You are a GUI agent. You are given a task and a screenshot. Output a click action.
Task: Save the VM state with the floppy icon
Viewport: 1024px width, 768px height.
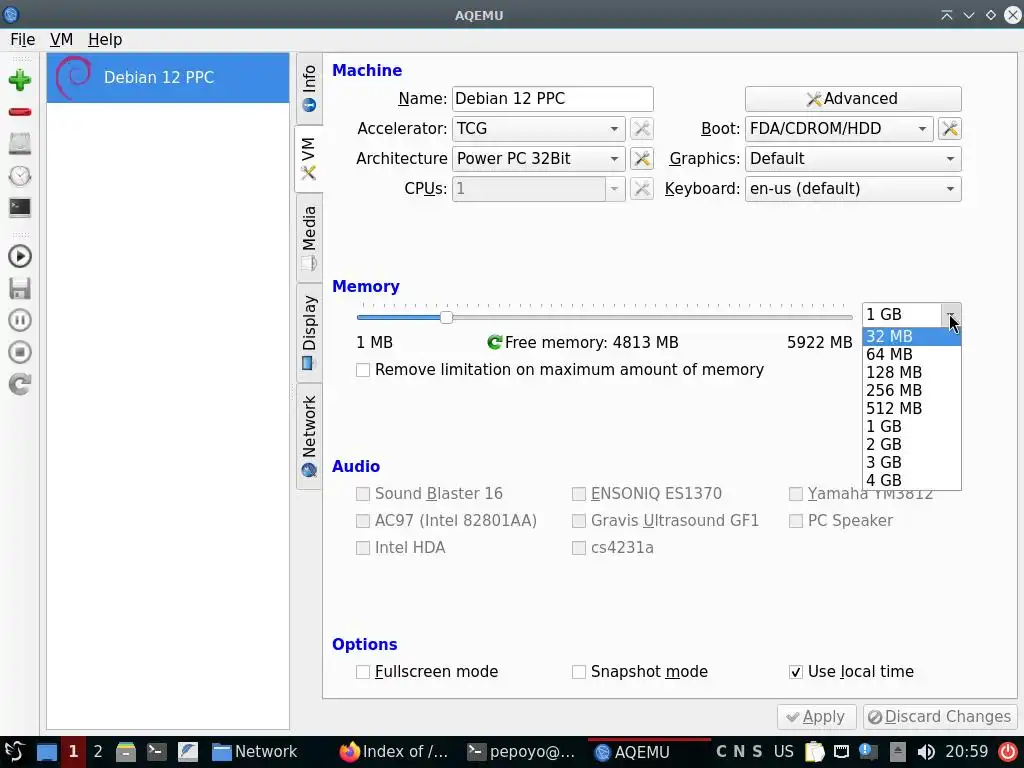click(x=20, y=288)
